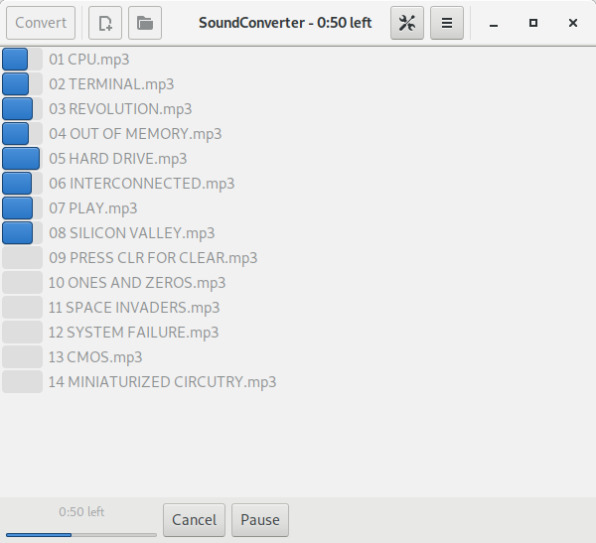596x543 pixels.
Task: Select 09 PRESS CLR FOR CLEAR.mp3
Action: [298, 258]
